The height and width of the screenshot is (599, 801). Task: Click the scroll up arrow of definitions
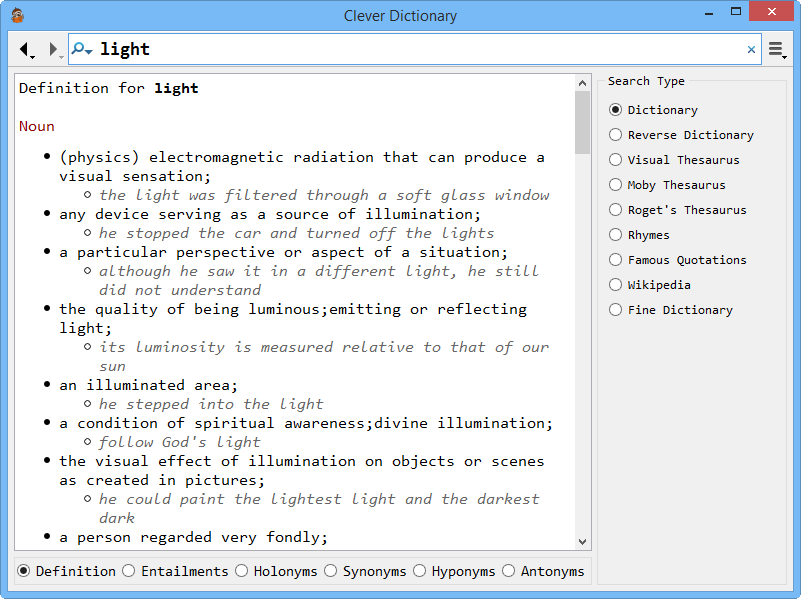click(x=582, y=83)
